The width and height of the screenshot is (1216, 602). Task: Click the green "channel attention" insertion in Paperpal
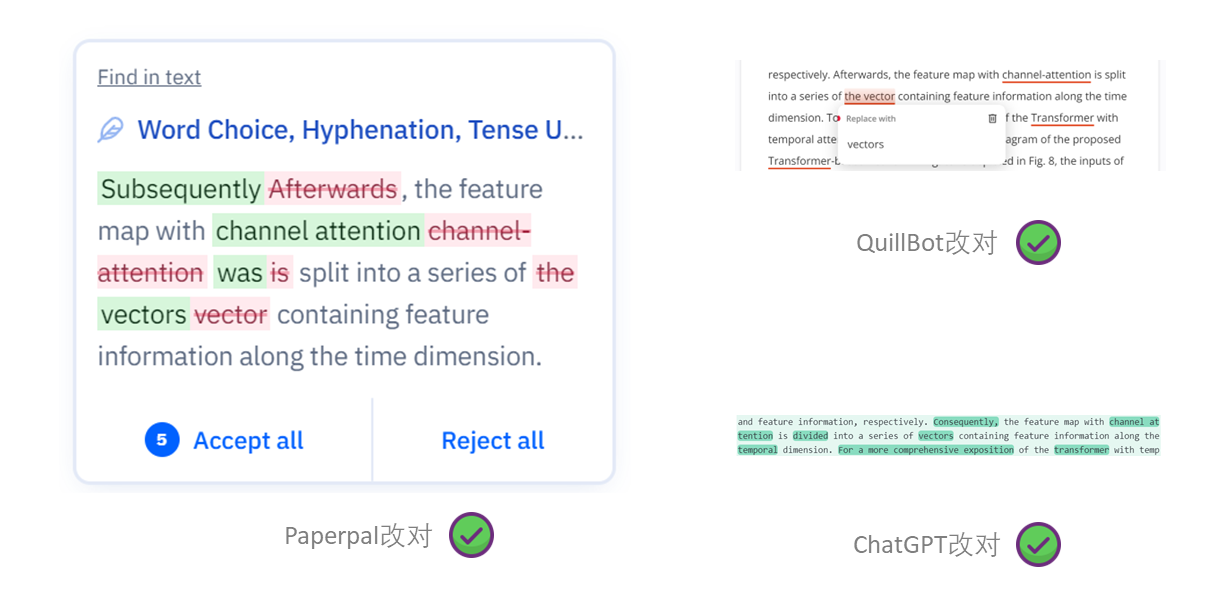(x=318, y=231)
